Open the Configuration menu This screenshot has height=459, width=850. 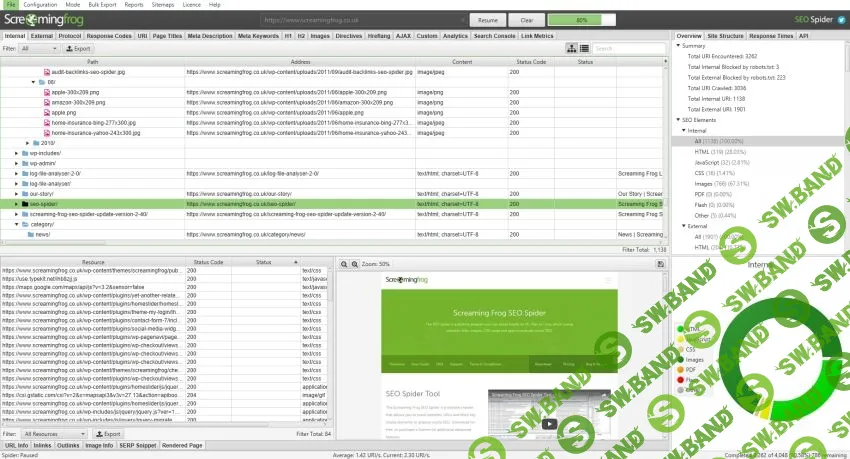40,4
